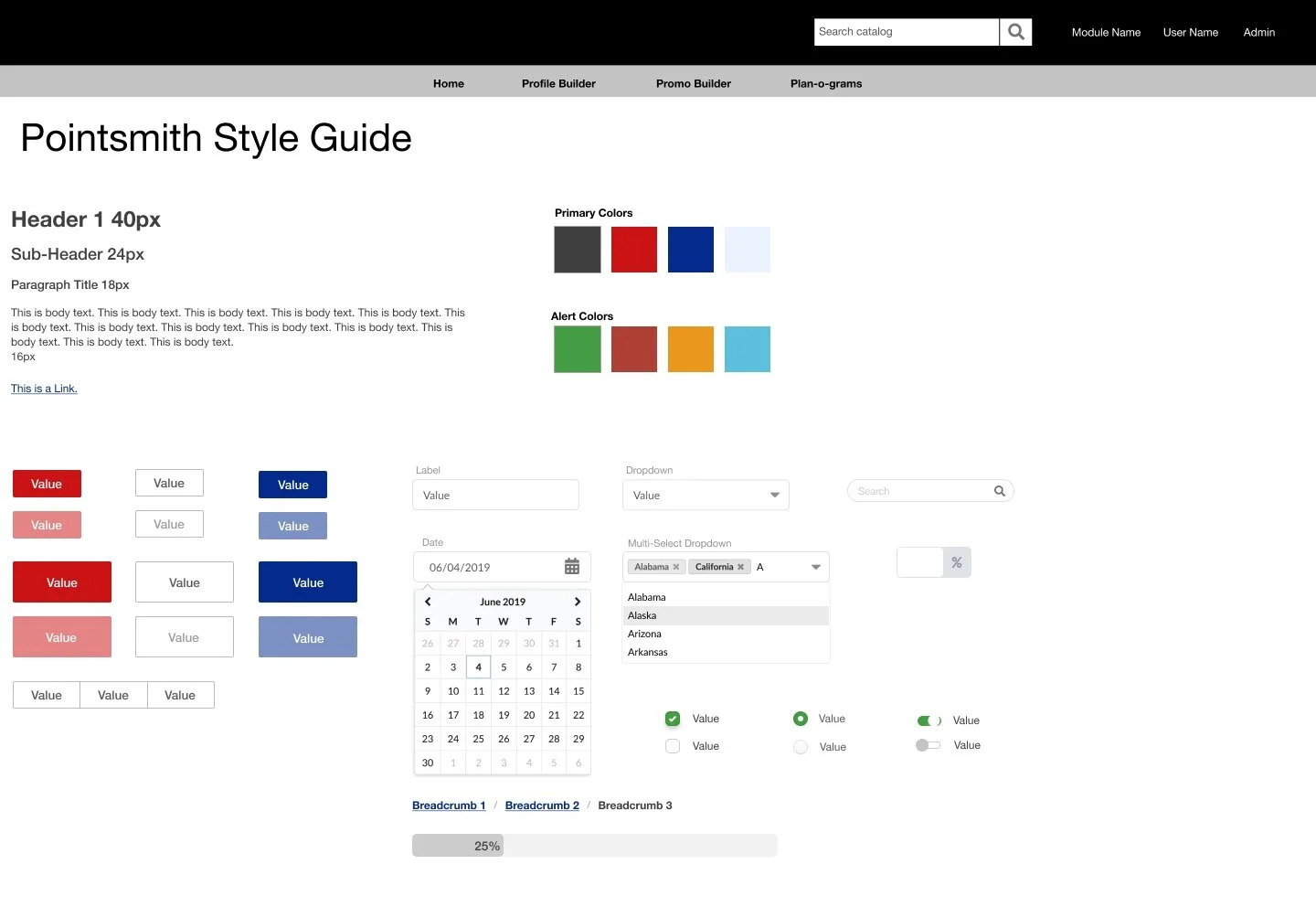Image resolution: width=1316 pixels, height=907 pixels.
Task: Click the small faded red Value button
Action: pos(47,525)
